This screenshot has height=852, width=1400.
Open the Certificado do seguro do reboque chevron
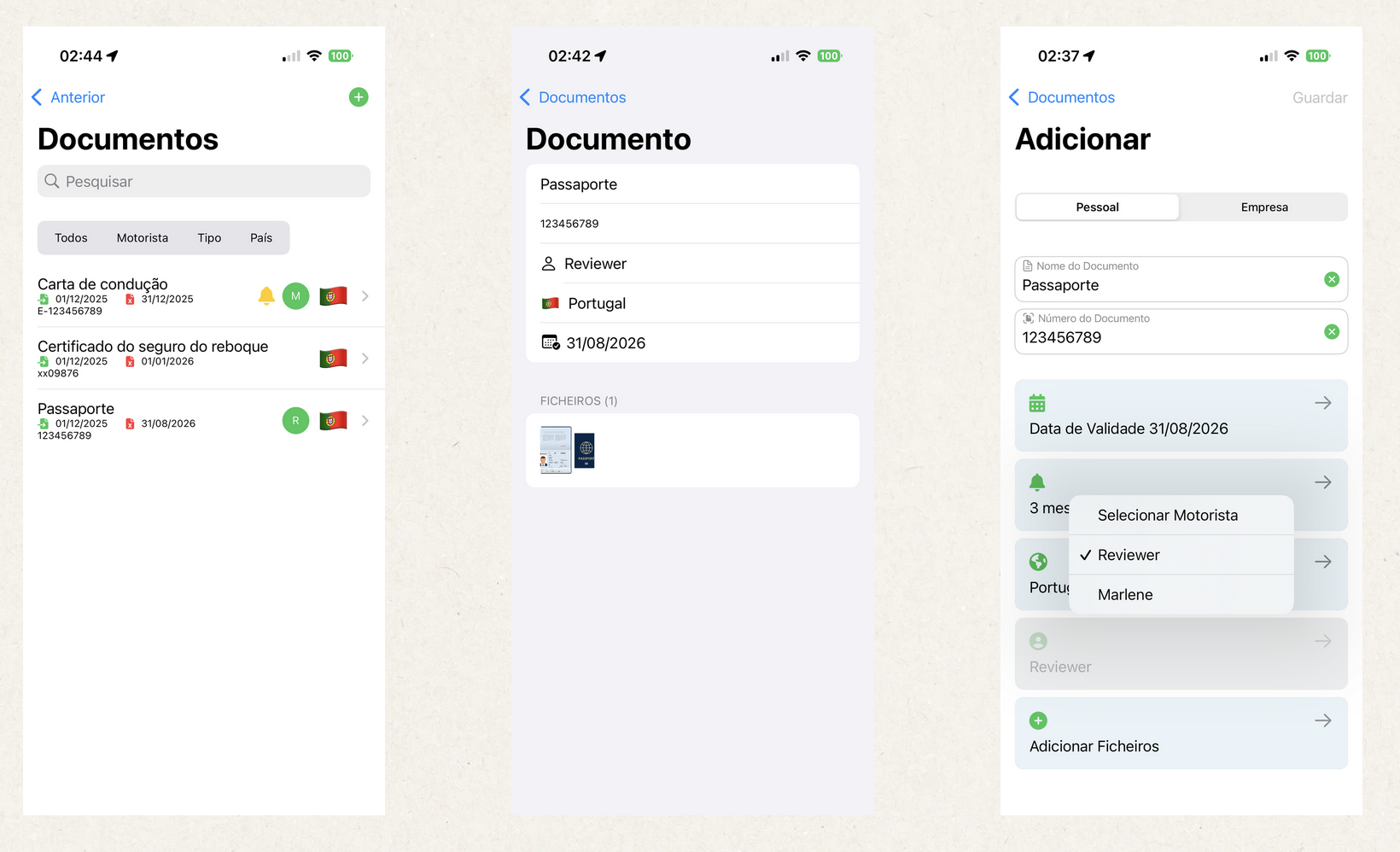[365, 359]
